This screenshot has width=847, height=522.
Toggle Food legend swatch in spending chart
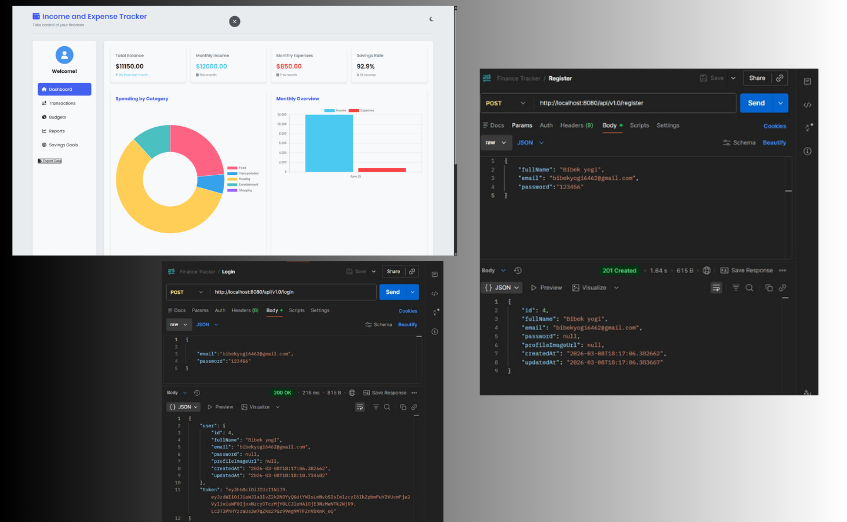(x=232, y=168)
